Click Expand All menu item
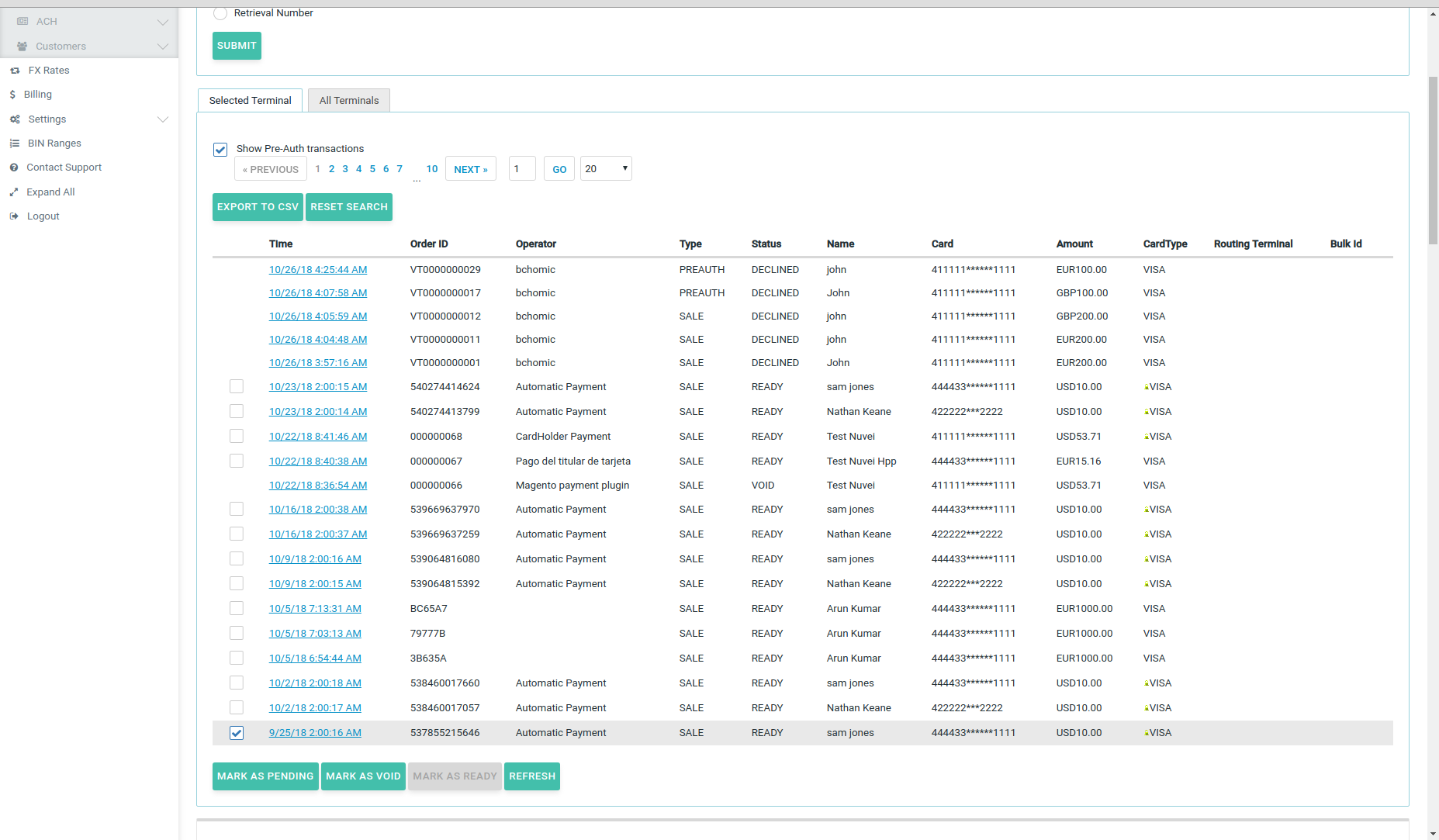 tap(50, 192)
